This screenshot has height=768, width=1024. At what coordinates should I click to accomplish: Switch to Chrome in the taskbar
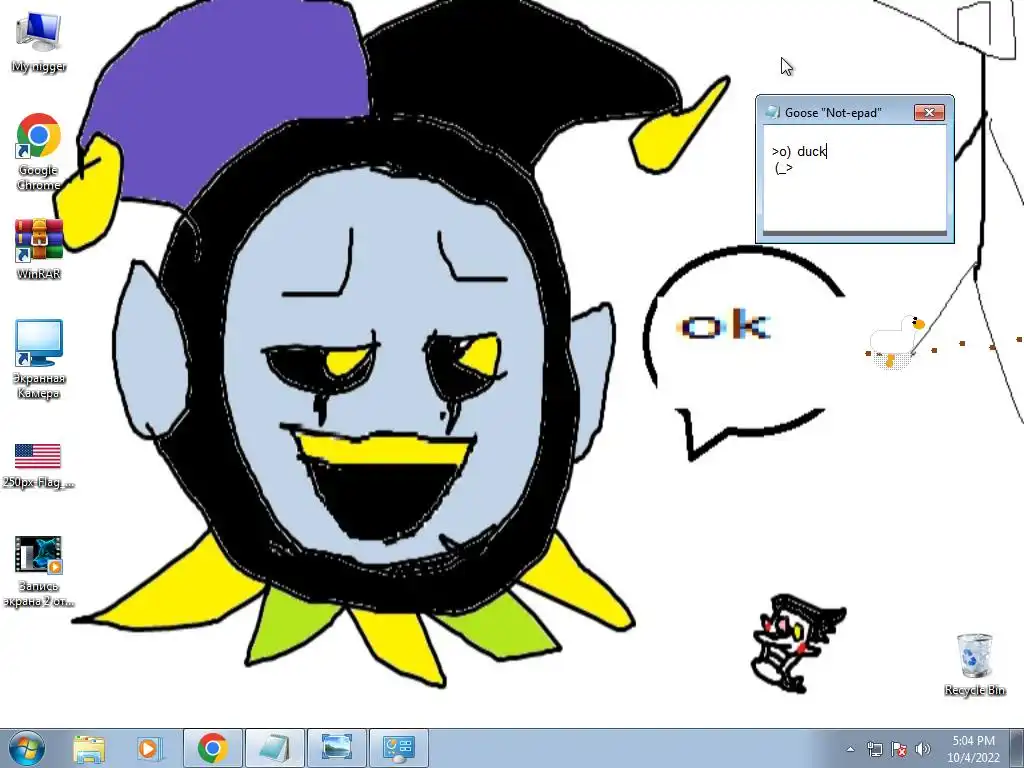213,748
